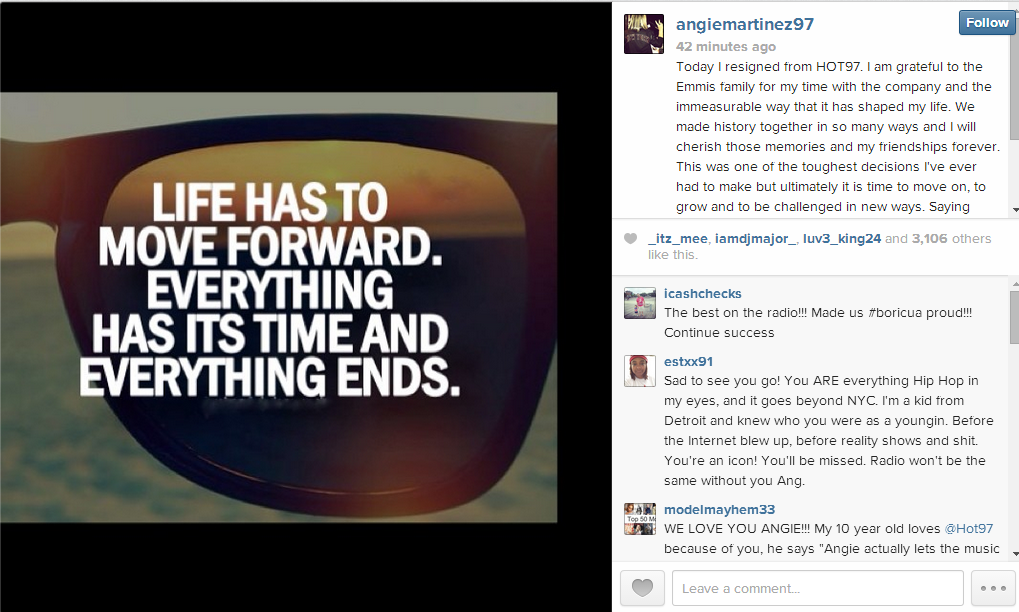Click caption scrollbar down arrow
The width and height of the screenshot is (1019, 612).
click(1014, 210)
